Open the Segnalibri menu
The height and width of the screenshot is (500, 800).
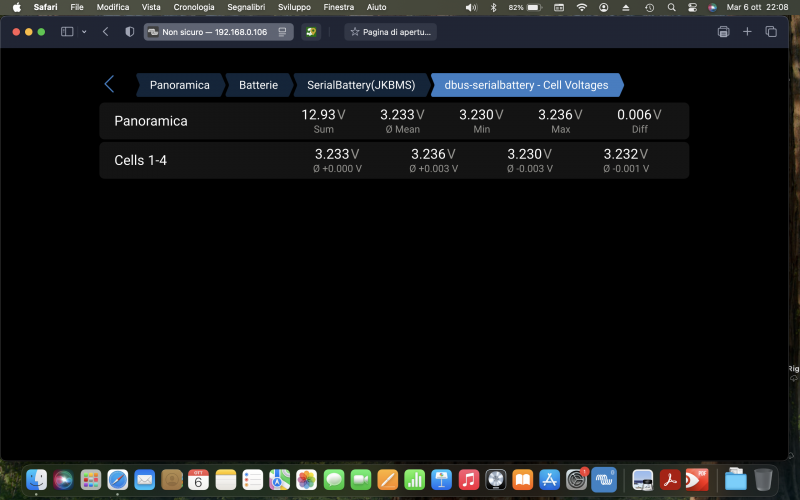[246, 7]
